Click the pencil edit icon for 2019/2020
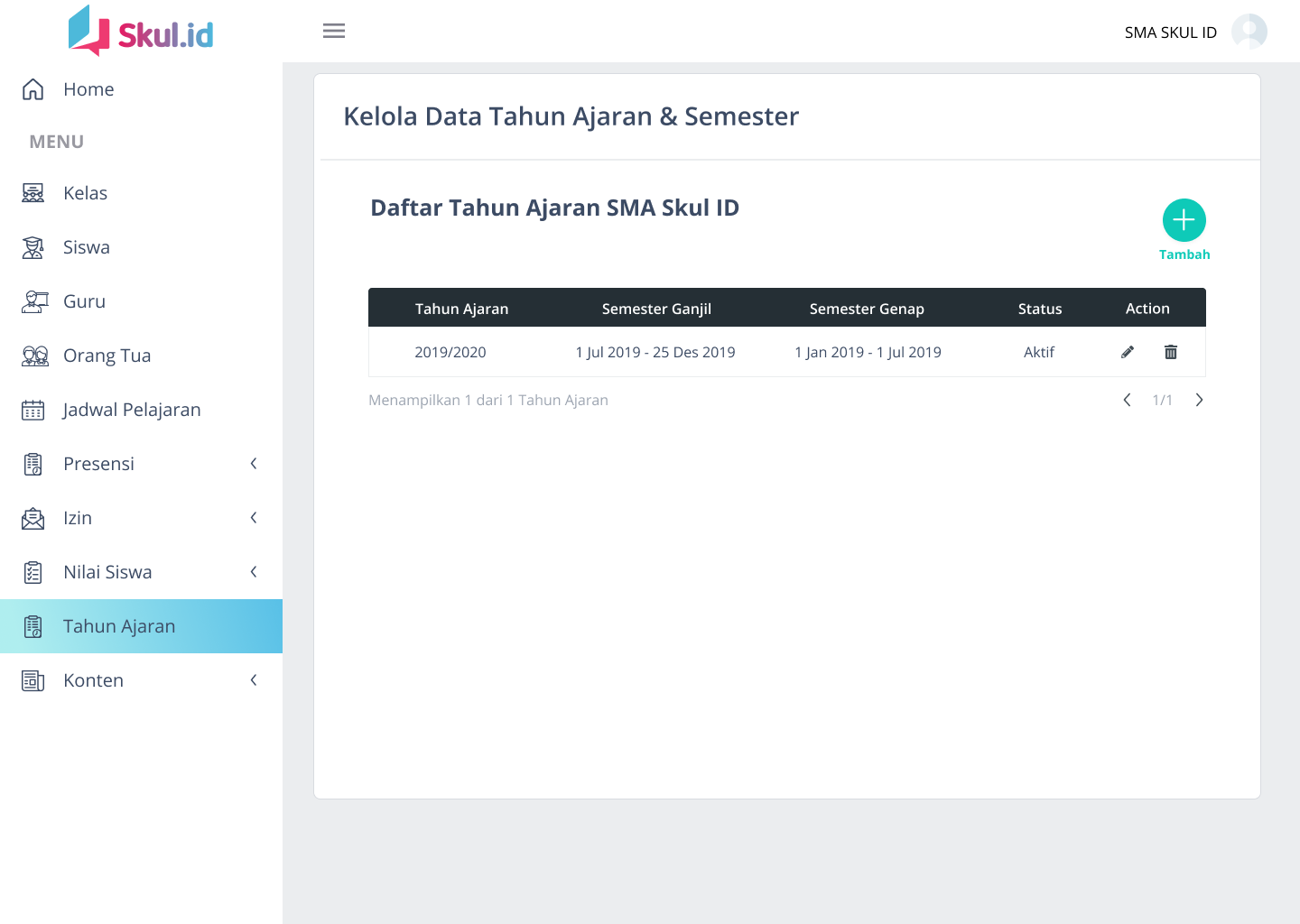Viewport: 1300px width, 924px height. [1128, 352]
